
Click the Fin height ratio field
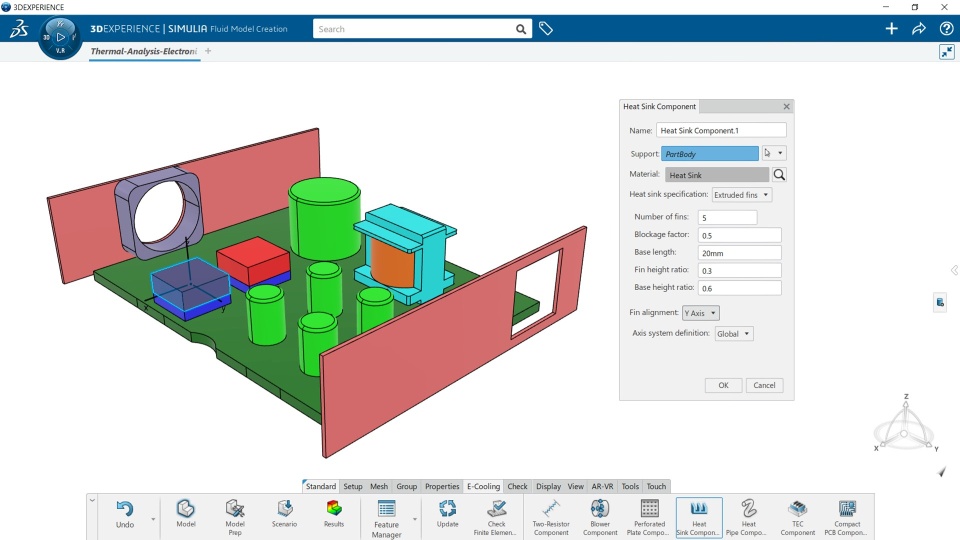click(740, 271)
